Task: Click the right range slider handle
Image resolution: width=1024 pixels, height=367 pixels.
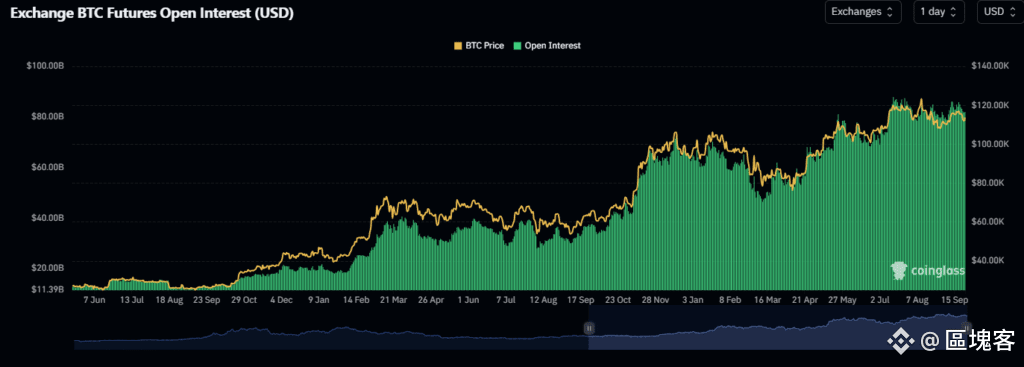Action: point(968,328)
